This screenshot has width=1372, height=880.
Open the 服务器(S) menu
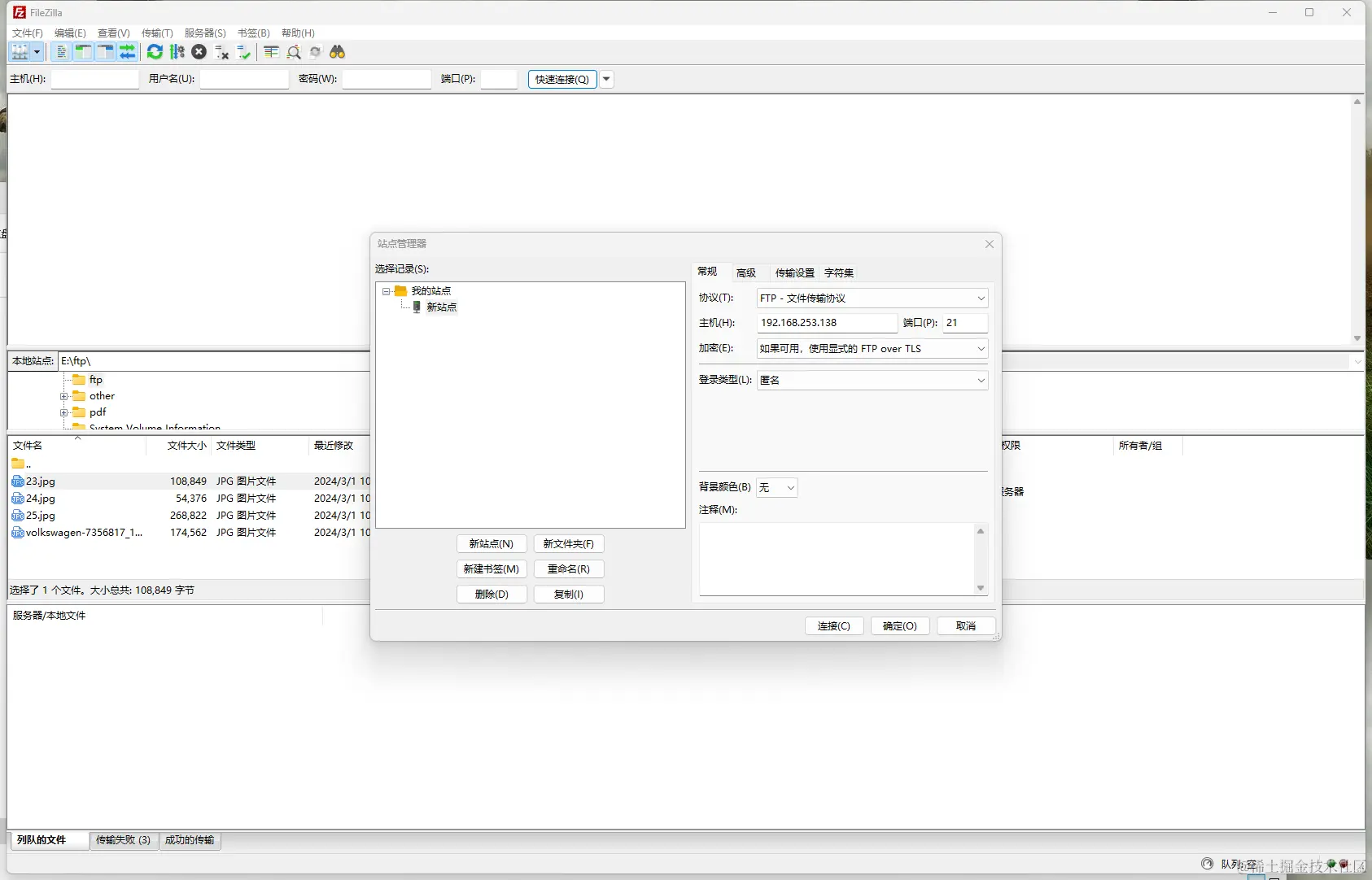click(205, 33)
